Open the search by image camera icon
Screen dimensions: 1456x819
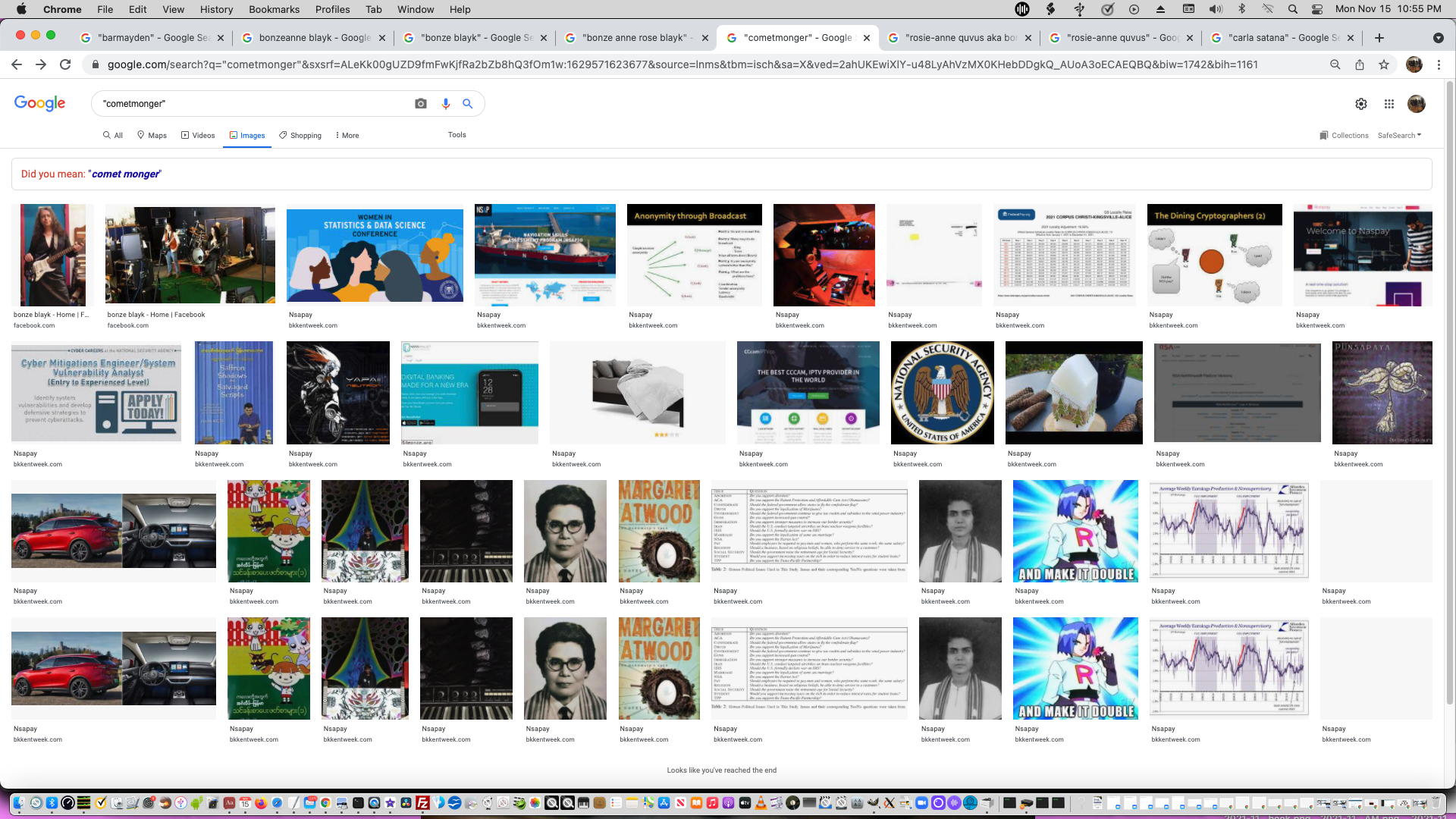[421, 104]
